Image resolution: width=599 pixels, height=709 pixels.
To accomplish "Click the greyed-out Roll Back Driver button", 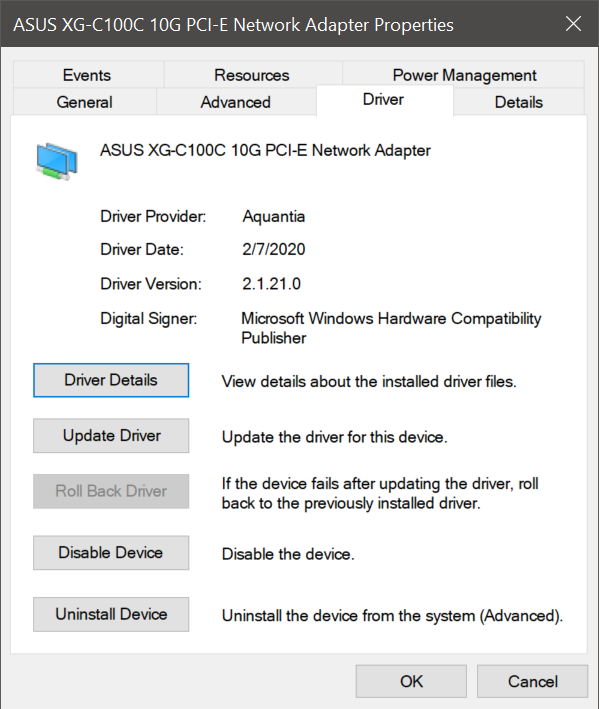I will 111,491.
